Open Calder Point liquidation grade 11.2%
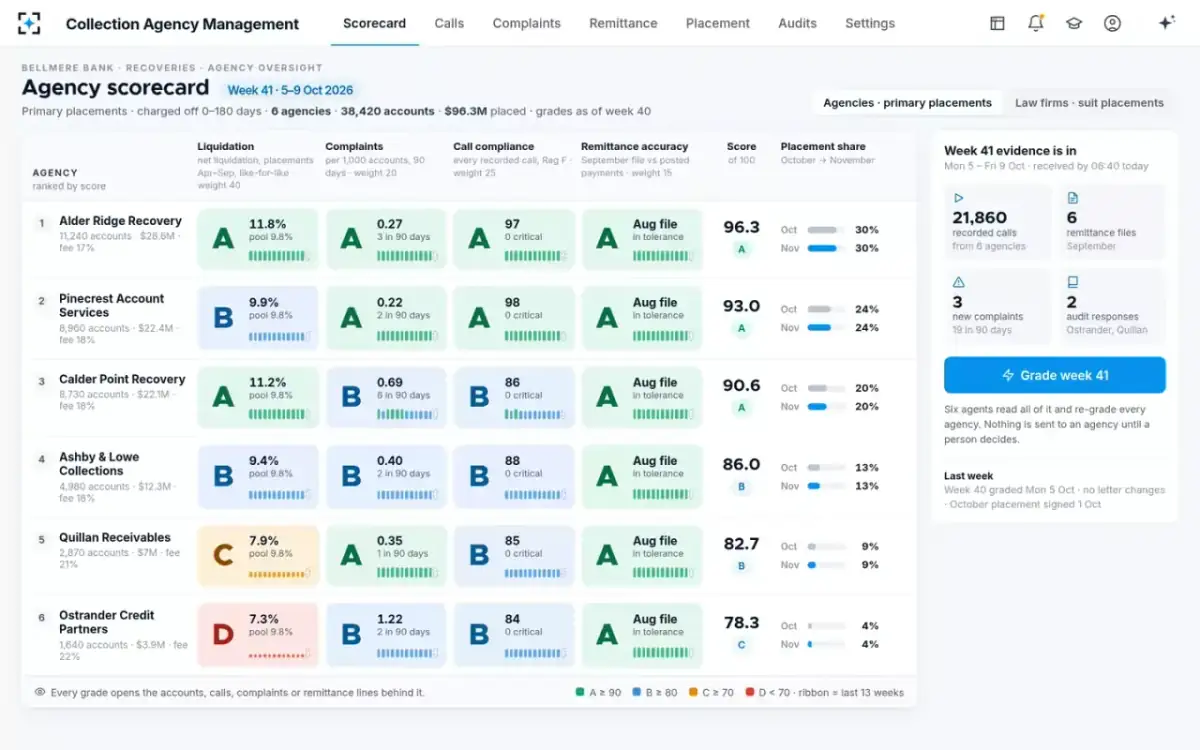This screenshot has height=750, width=1200. pos(258,397)
